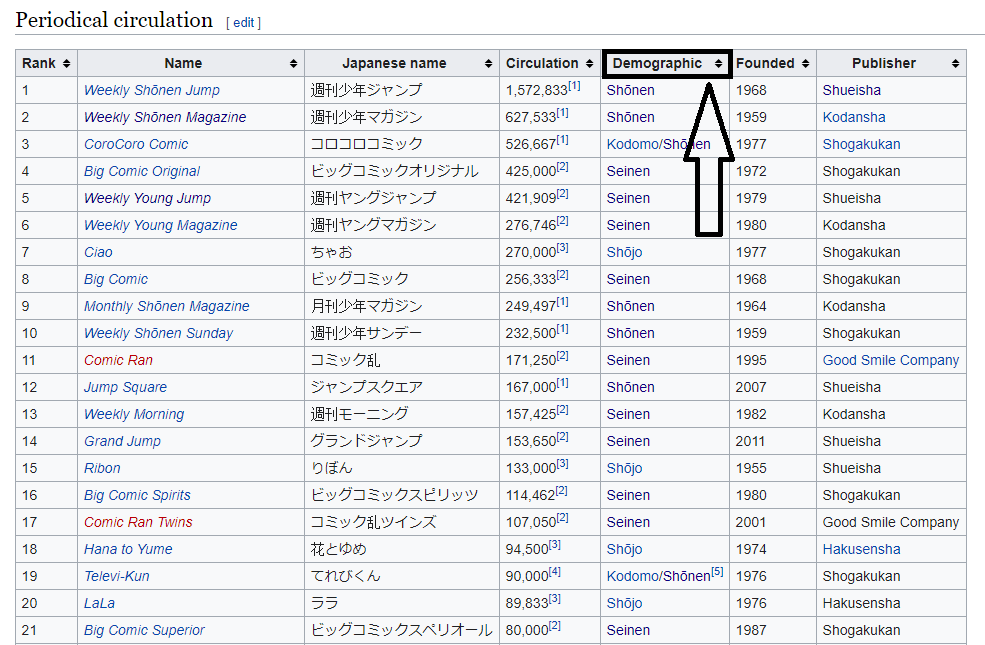Viewport: 985px width, 645px height.
Task: Click Founded column sort arrows
Action: (805, 64)
